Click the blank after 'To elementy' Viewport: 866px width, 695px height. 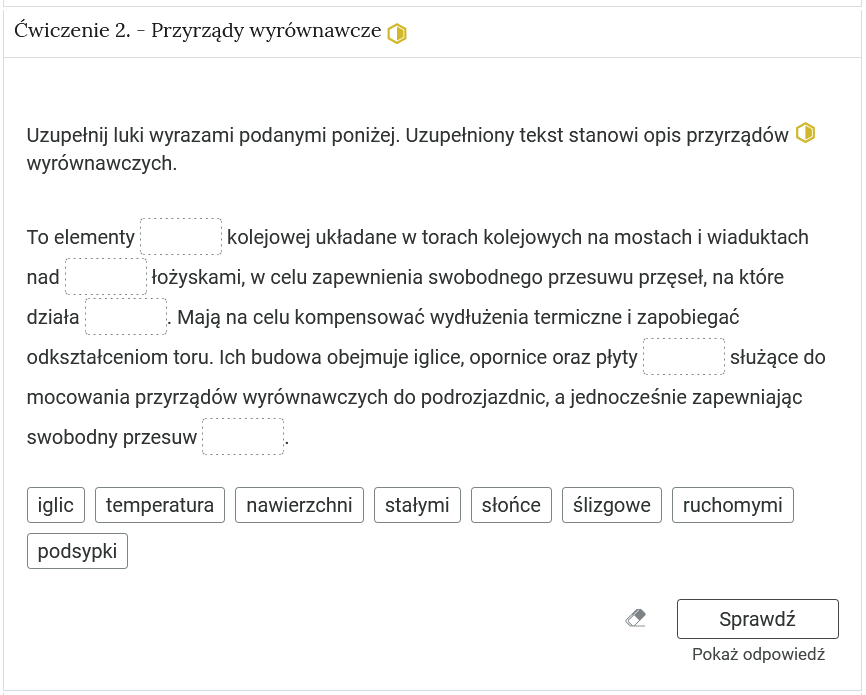181,236
